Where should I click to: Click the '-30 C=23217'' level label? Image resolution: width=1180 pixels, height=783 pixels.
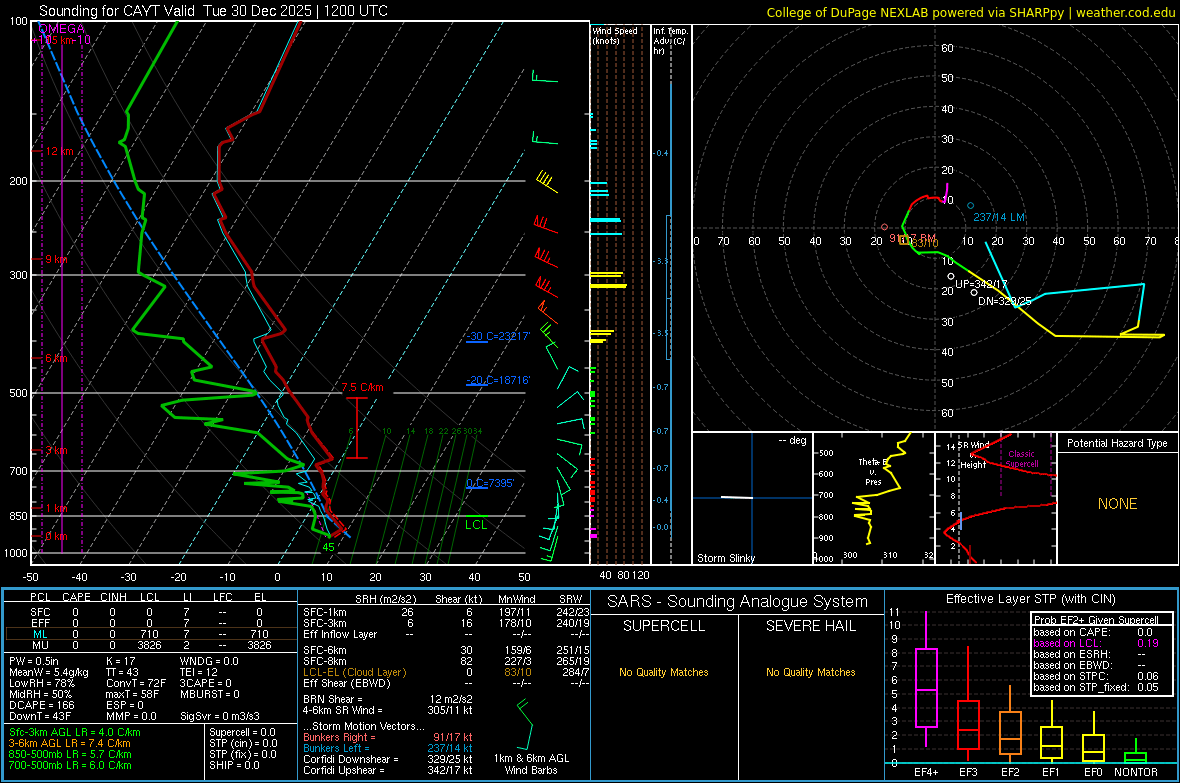click(x=498, y=336)
